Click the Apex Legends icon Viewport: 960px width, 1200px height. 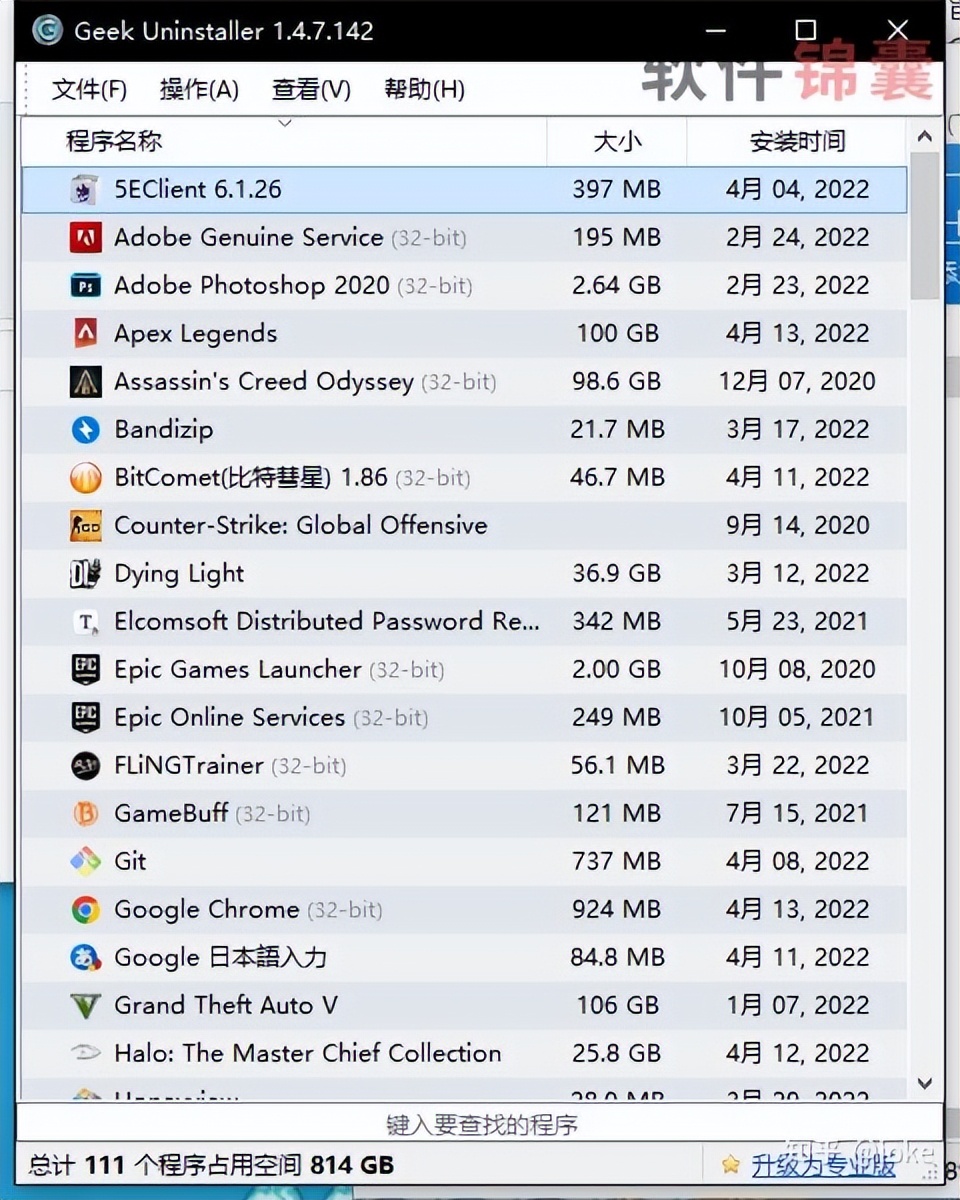85,334
